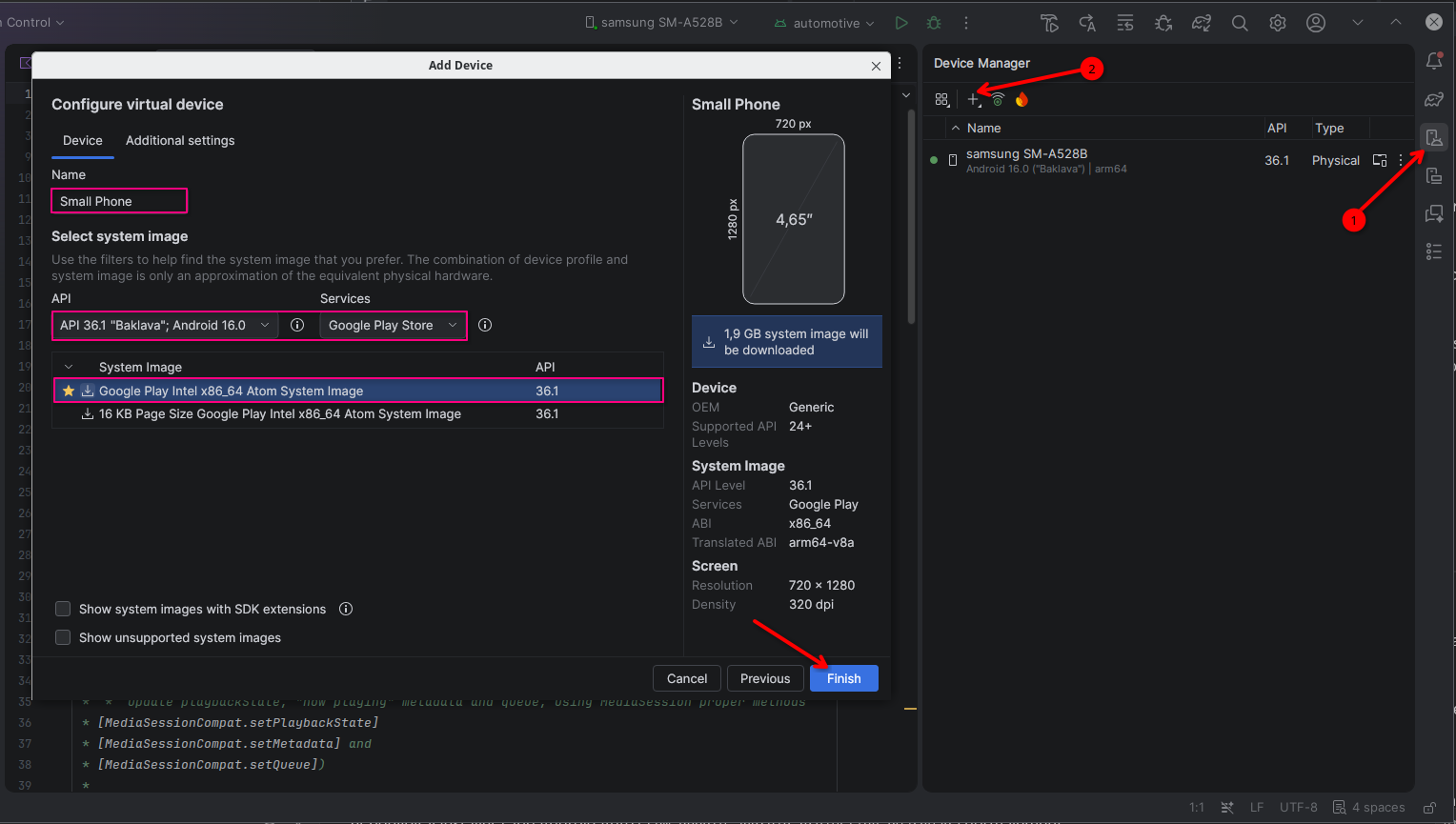This screenshot has height=824, width=1456.
Task: Open Running Devices sidebar icon
Action: click(x=1434, y=176)
